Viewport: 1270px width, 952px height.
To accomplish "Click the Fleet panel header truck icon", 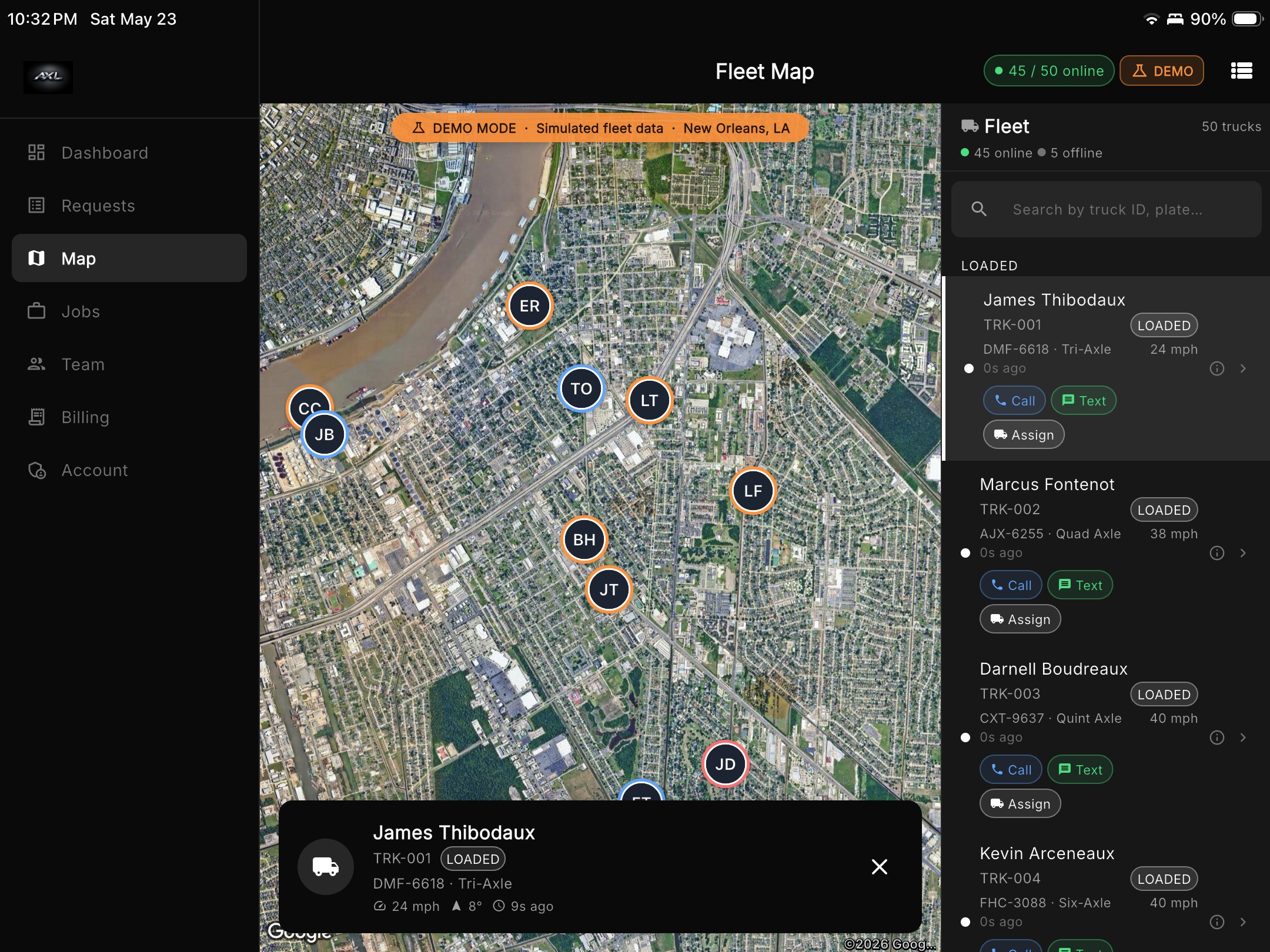I will [970, 126].
